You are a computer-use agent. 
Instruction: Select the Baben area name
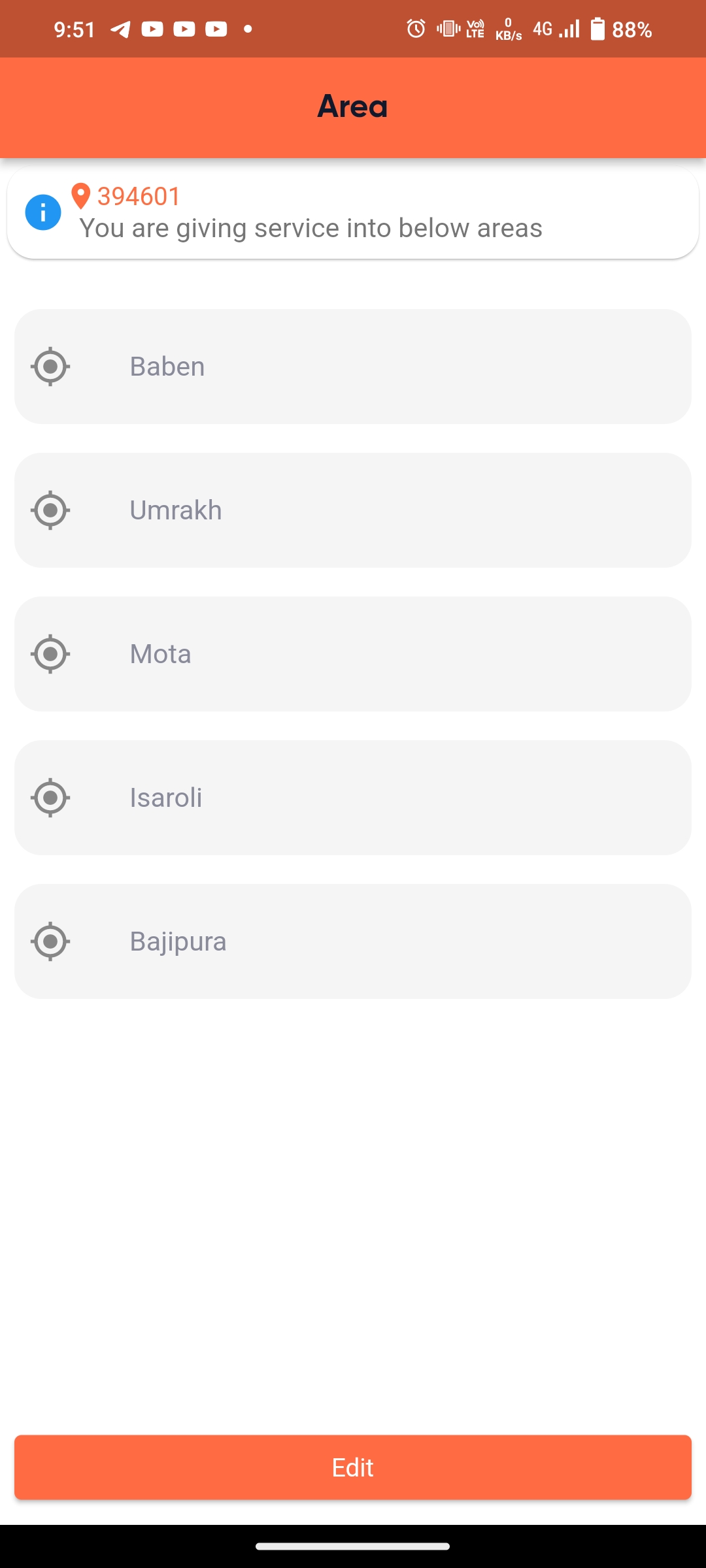click(x=167, y=367)
